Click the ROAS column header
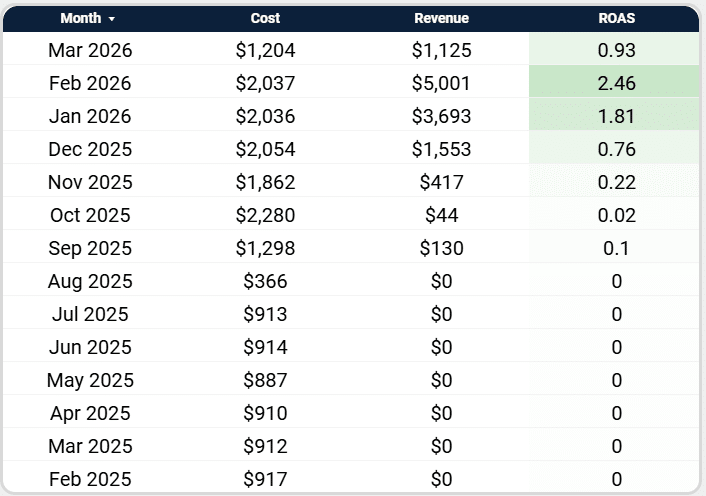Viewport: 706px width, 496px height. click(616, 18)
